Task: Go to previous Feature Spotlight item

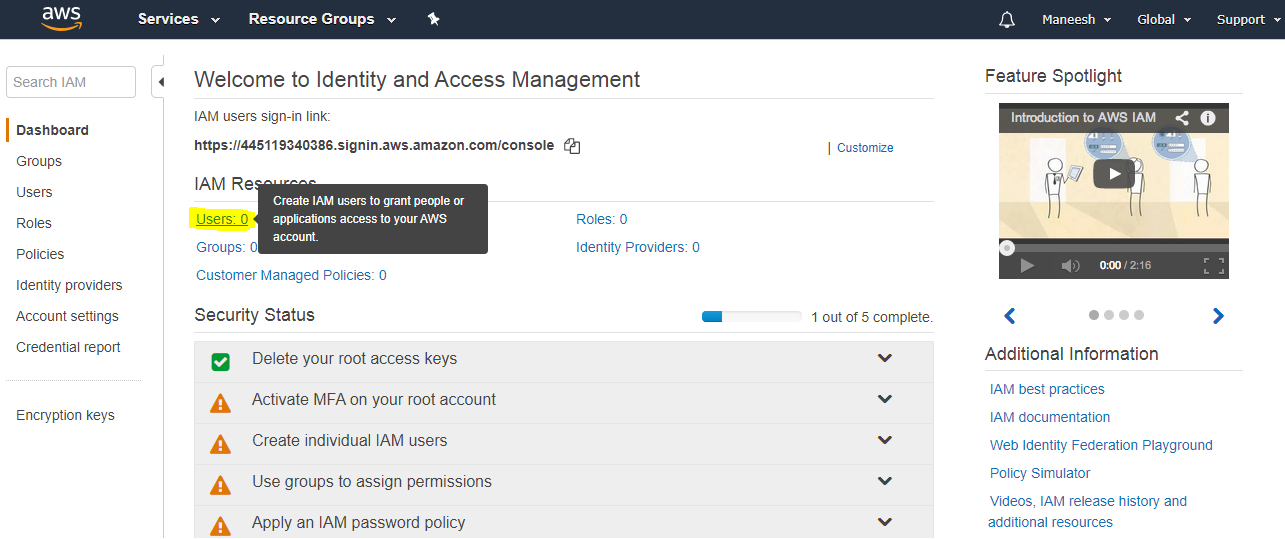Action: 1010,316
